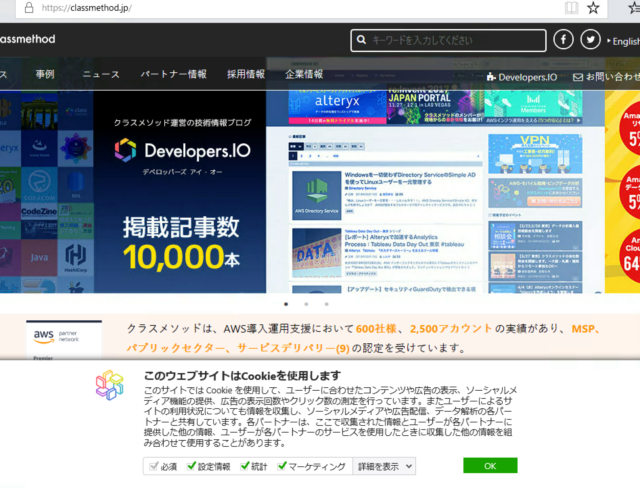Uncheck the 統計 checkbox
The image size is (640, 488).
[245, 466]
